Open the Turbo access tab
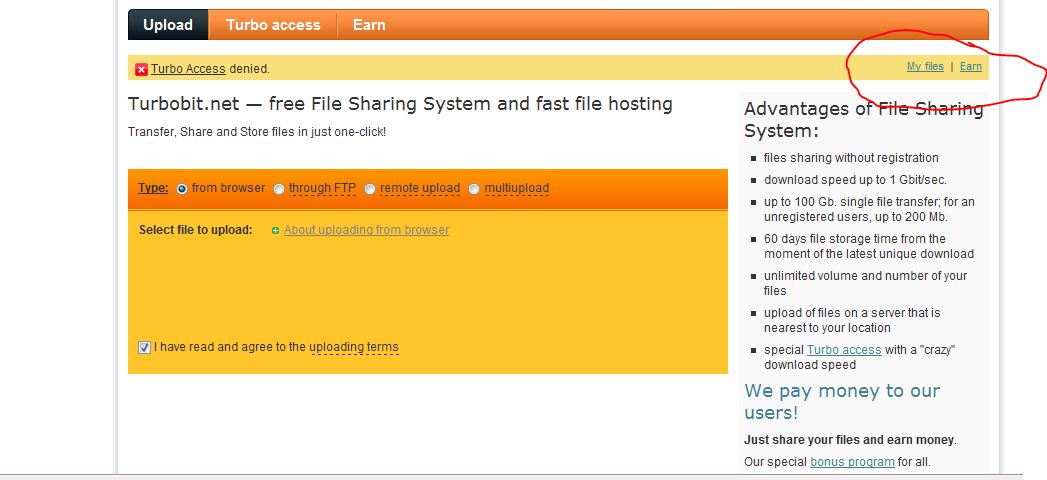Viewport: 1047px width, 480px height. point(273,25)
